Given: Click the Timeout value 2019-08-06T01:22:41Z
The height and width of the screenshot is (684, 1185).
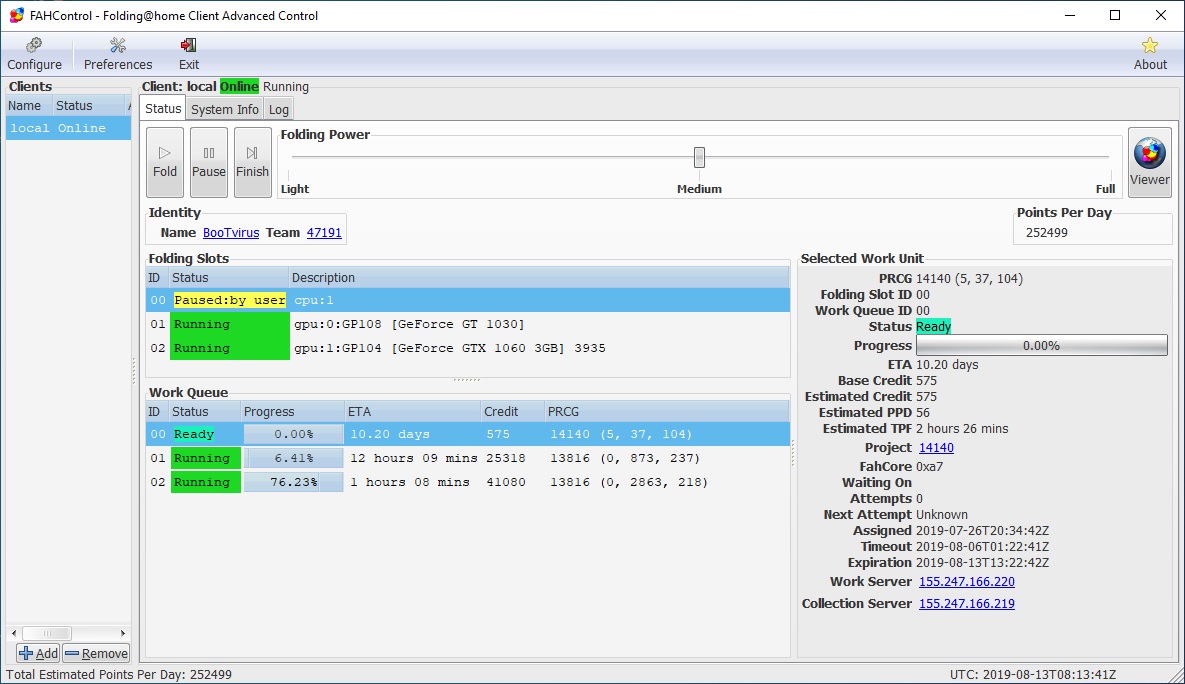Looking at the screenshot, I should coord(982,546).
